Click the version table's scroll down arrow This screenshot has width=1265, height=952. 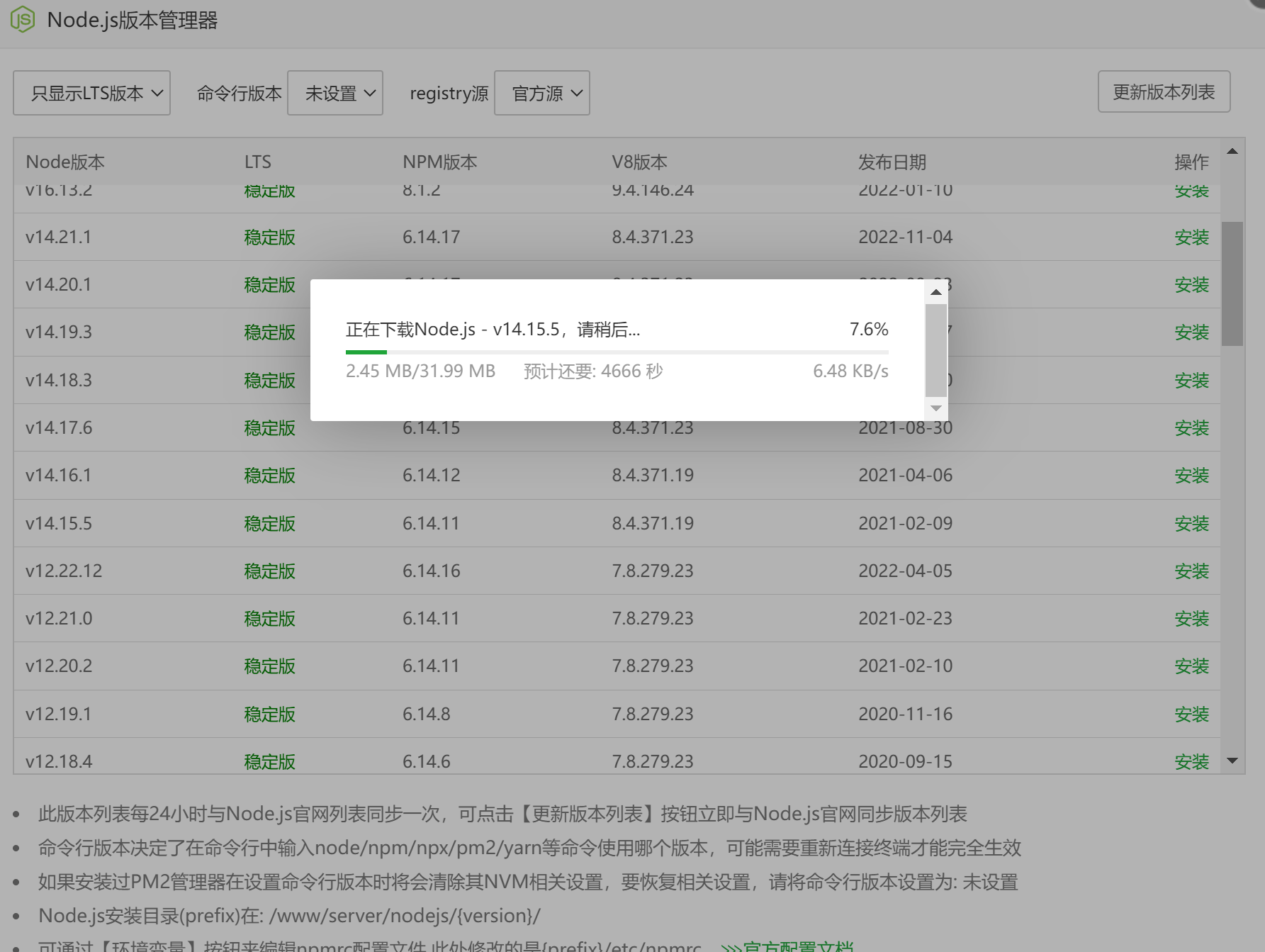pos(1232,761)
